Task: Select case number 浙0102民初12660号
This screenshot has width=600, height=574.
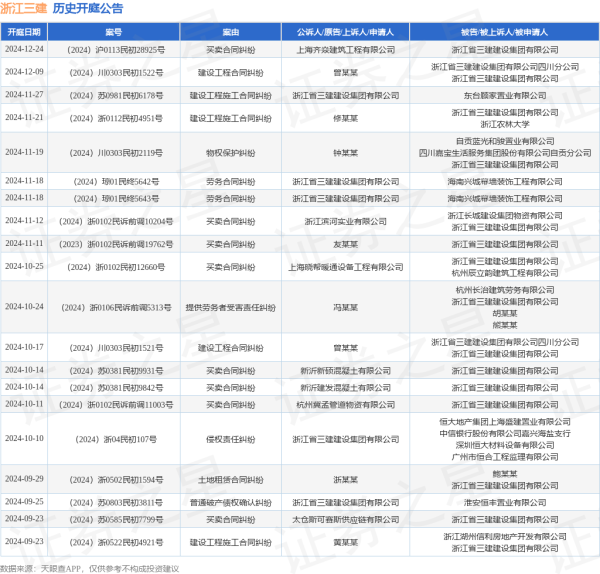Action: (116, 267)
